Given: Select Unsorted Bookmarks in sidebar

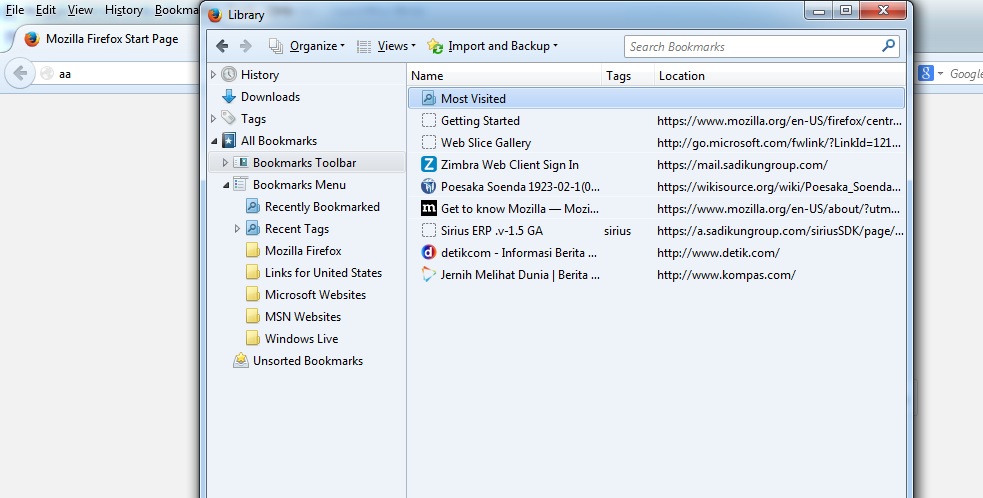Looking at the screenshot, I should [x=298, y=361].
